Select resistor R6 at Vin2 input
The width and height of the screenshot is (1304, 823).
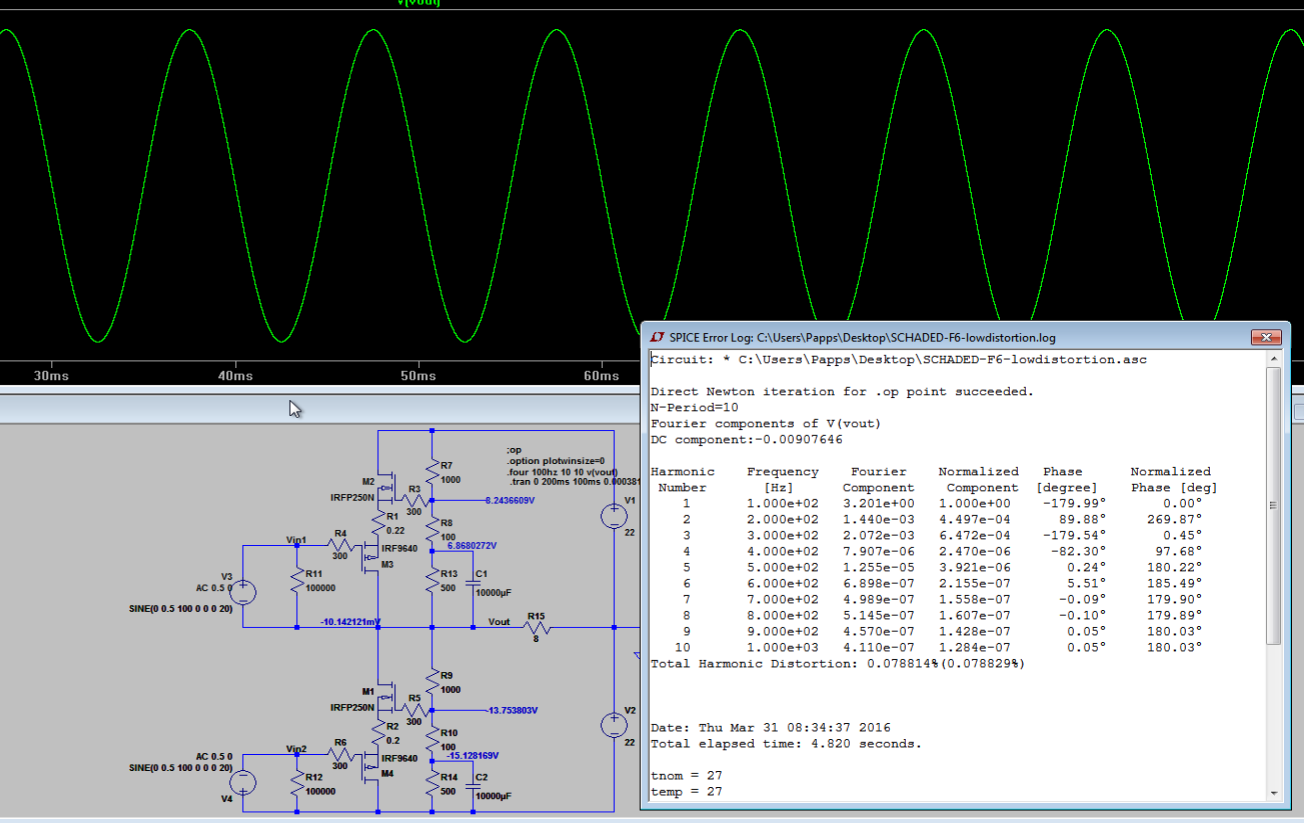[x=340, y=756]
